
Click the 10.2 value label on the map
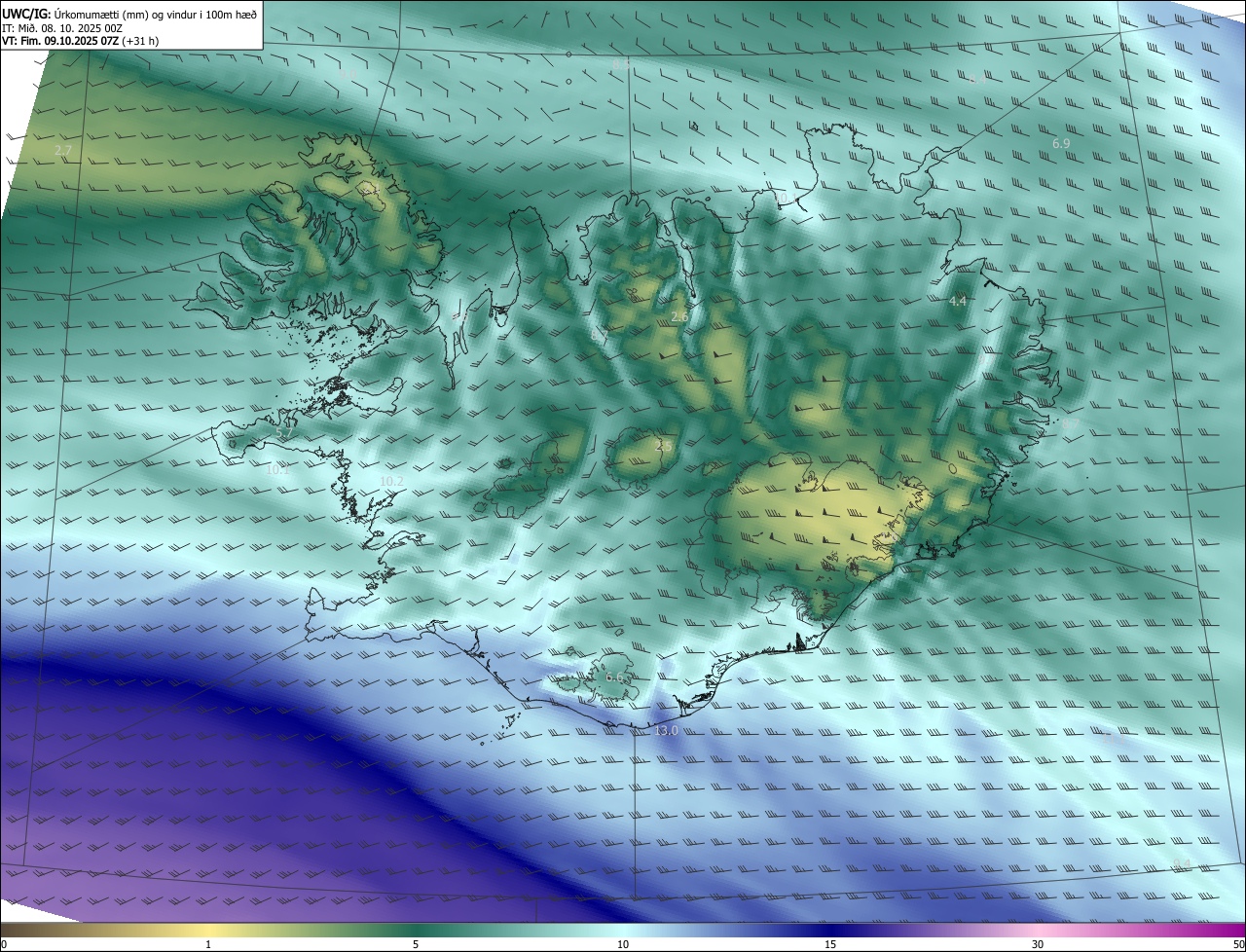(x=391, y=482)
